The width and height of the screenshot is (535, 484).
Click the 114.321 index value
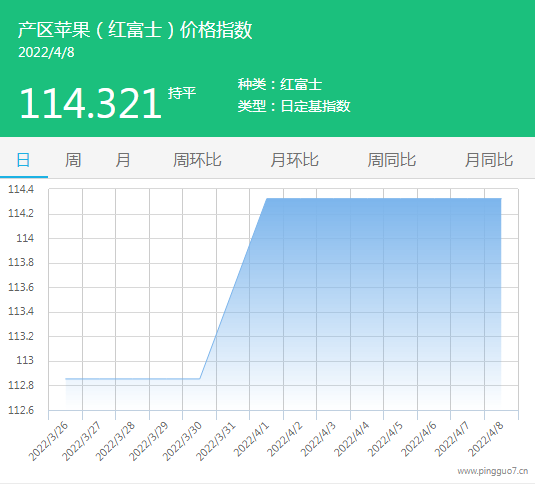click(90, 103)
